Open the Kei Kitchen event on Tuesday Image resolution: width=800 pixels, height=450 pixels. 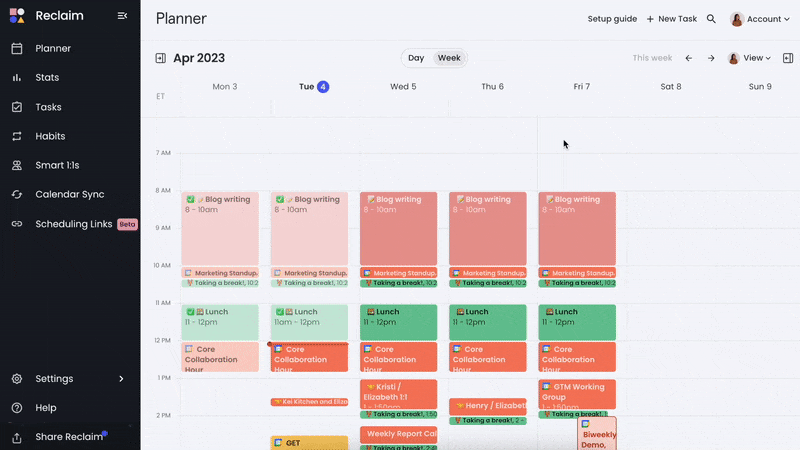point(309,402)
